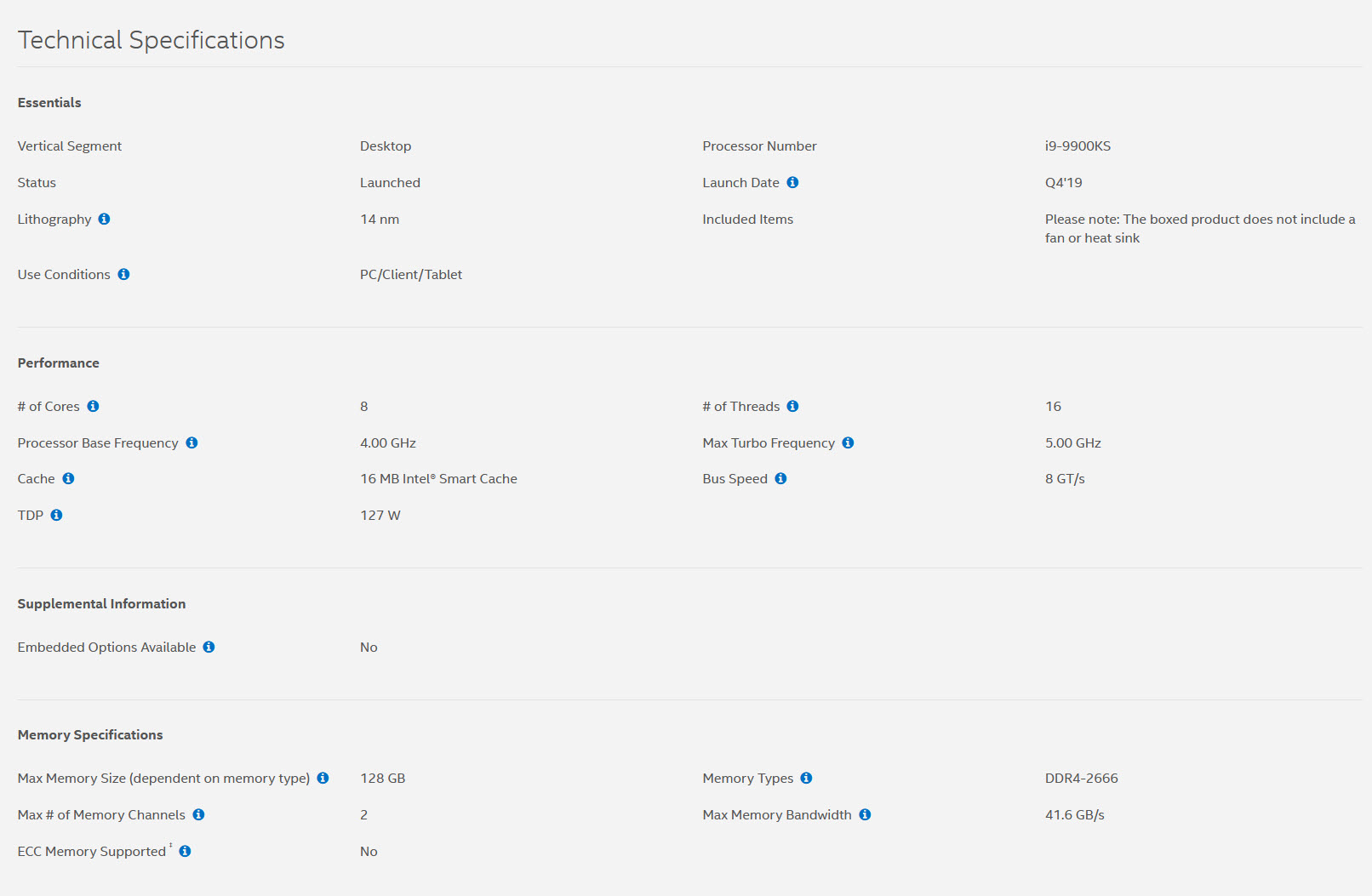This screenshot has height=896, width=1372.
Task: Click the Status label
Action: (37, 182)
